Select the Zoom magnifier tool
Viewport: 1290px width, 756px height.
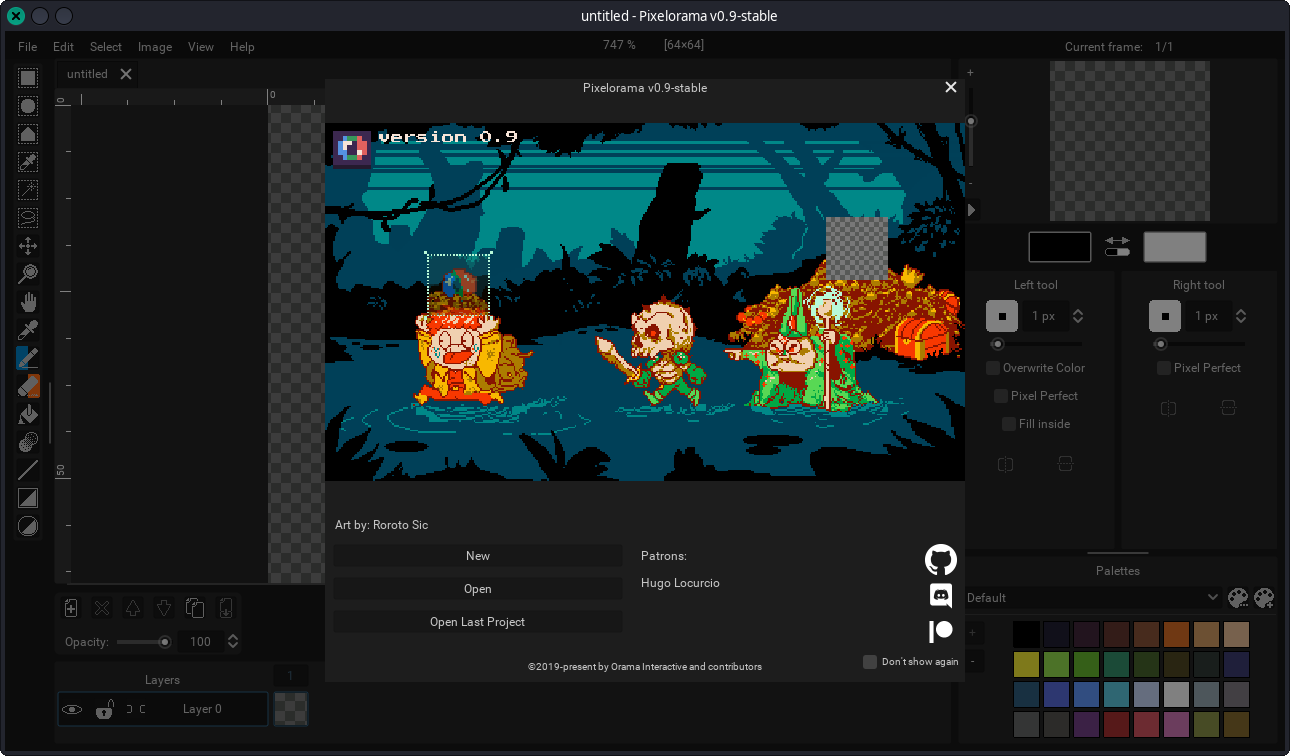pyautogui.click(x=28, y=274)
